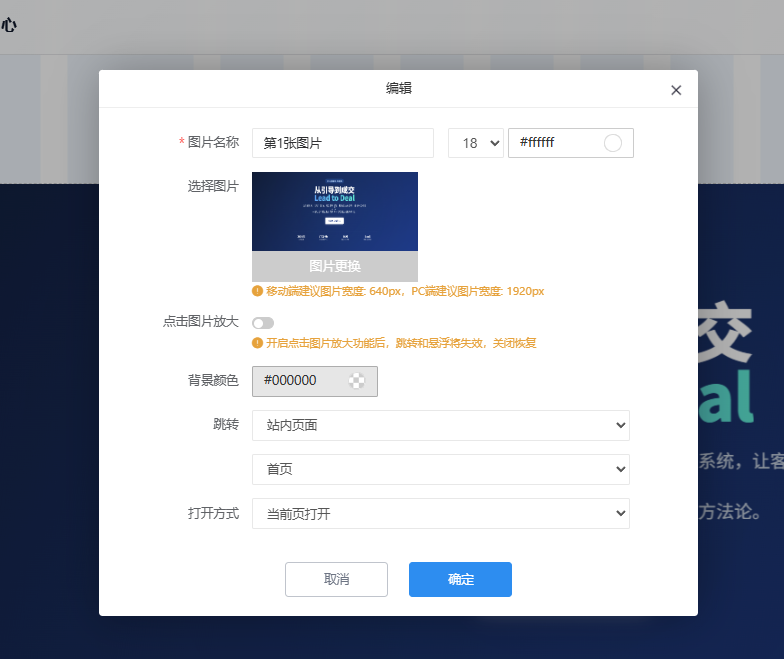The width and height of the screenshot is (784, 659).
Task: Click the orange image width hint icon
Action: (x=258, y=291)
